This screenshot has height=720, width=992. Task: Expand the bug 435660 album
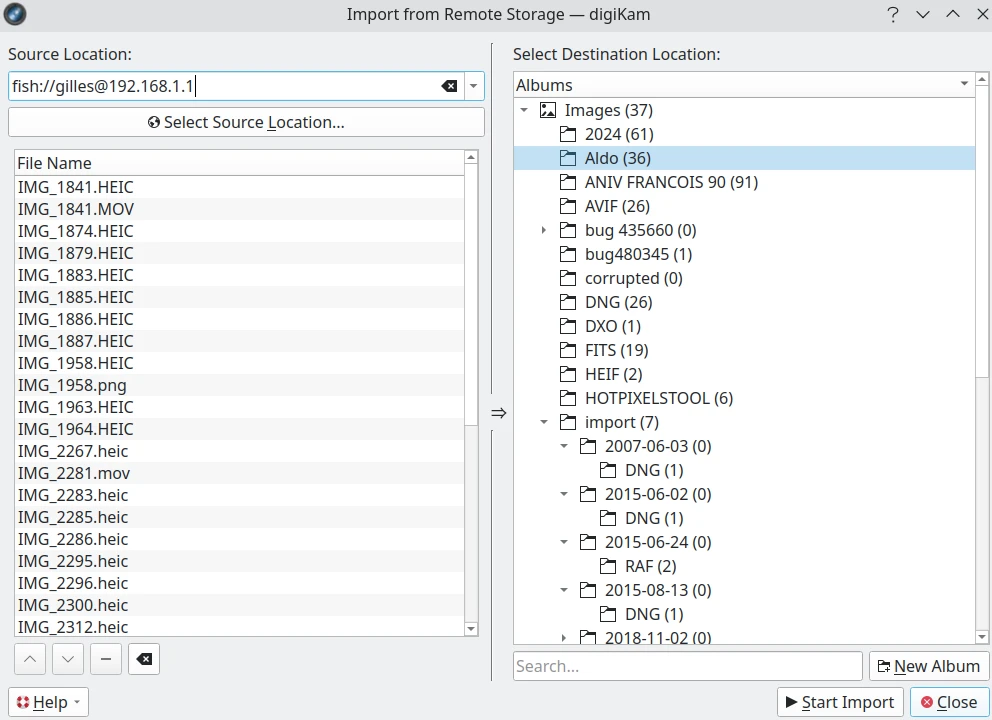tap(544, 230)
